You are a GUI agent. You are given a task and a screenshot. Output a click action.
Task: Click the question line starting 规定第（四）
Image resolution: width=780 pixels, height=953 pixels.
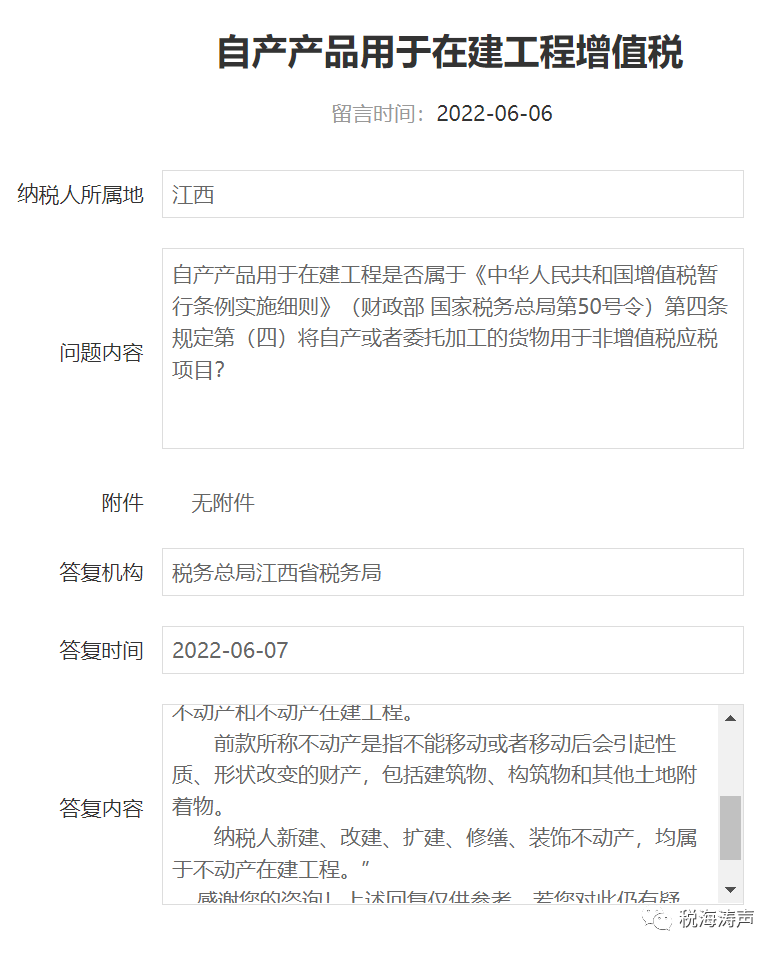[x=445, y=338]
